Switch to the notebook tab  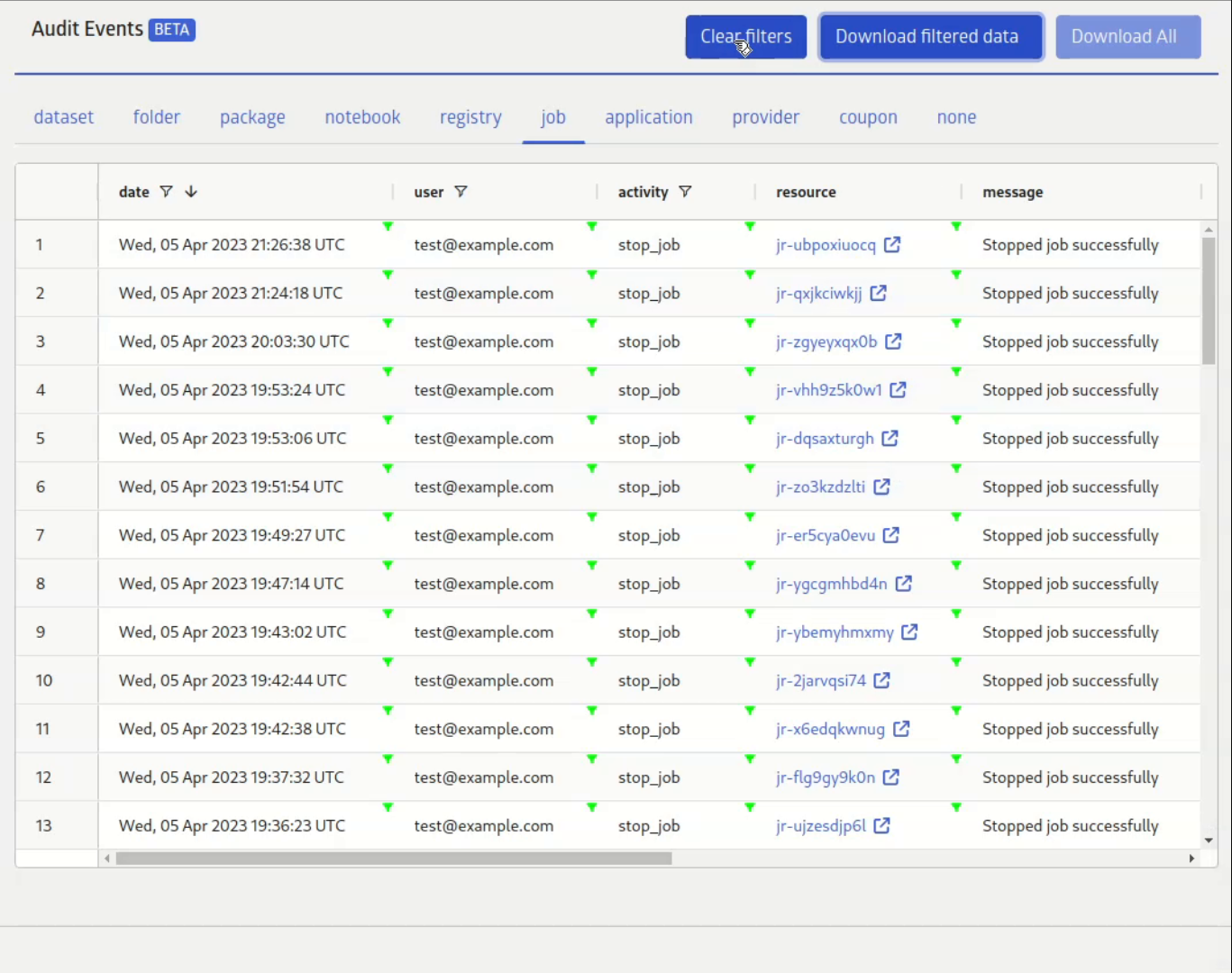click(362, 117)
